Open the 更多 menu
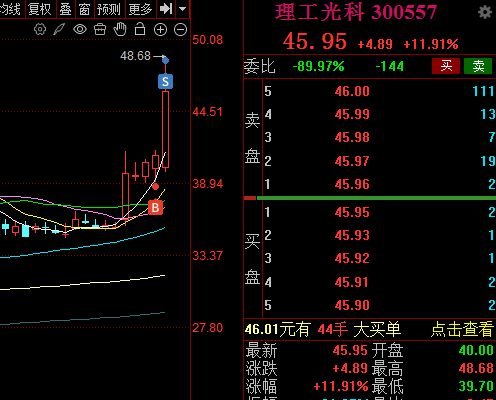The height and width of the screenshot is (400, 496). coord(140,9)
